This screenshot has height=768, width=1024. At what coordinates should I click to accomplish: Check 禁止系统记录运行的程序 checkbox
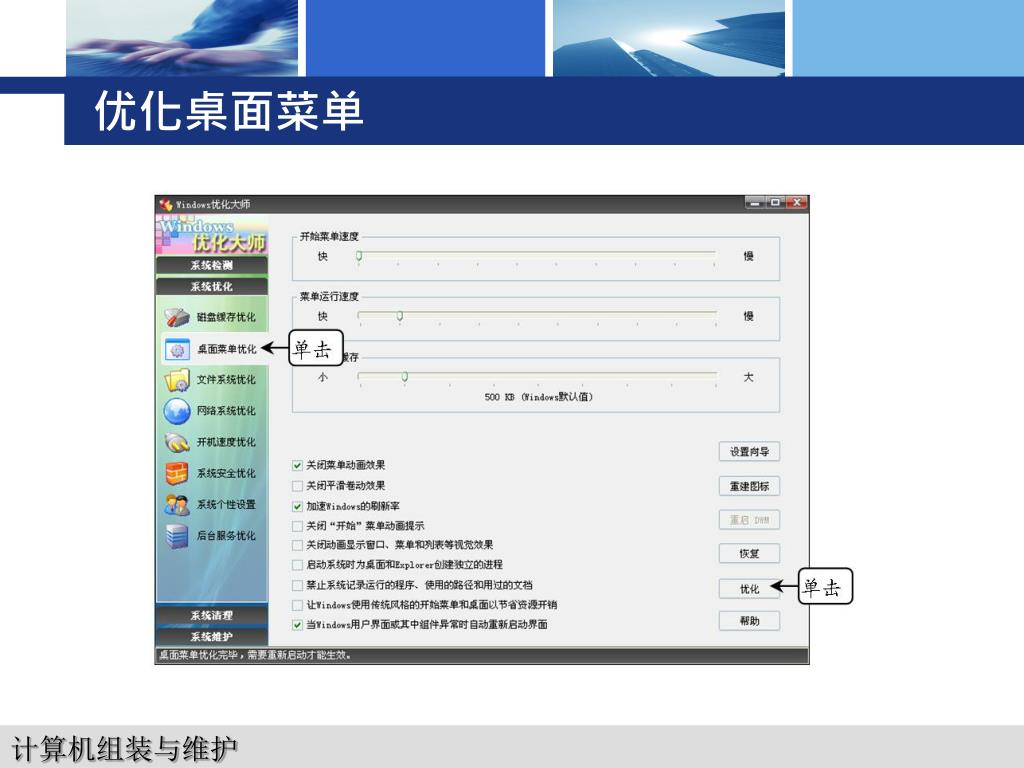pos(297,585)
